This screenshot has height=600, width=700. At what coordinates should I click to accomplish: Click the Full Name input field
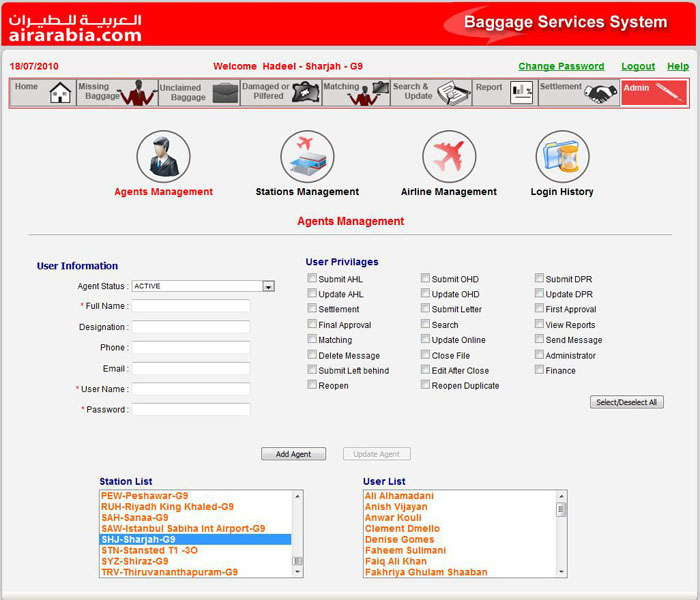(x=191, y=306)
